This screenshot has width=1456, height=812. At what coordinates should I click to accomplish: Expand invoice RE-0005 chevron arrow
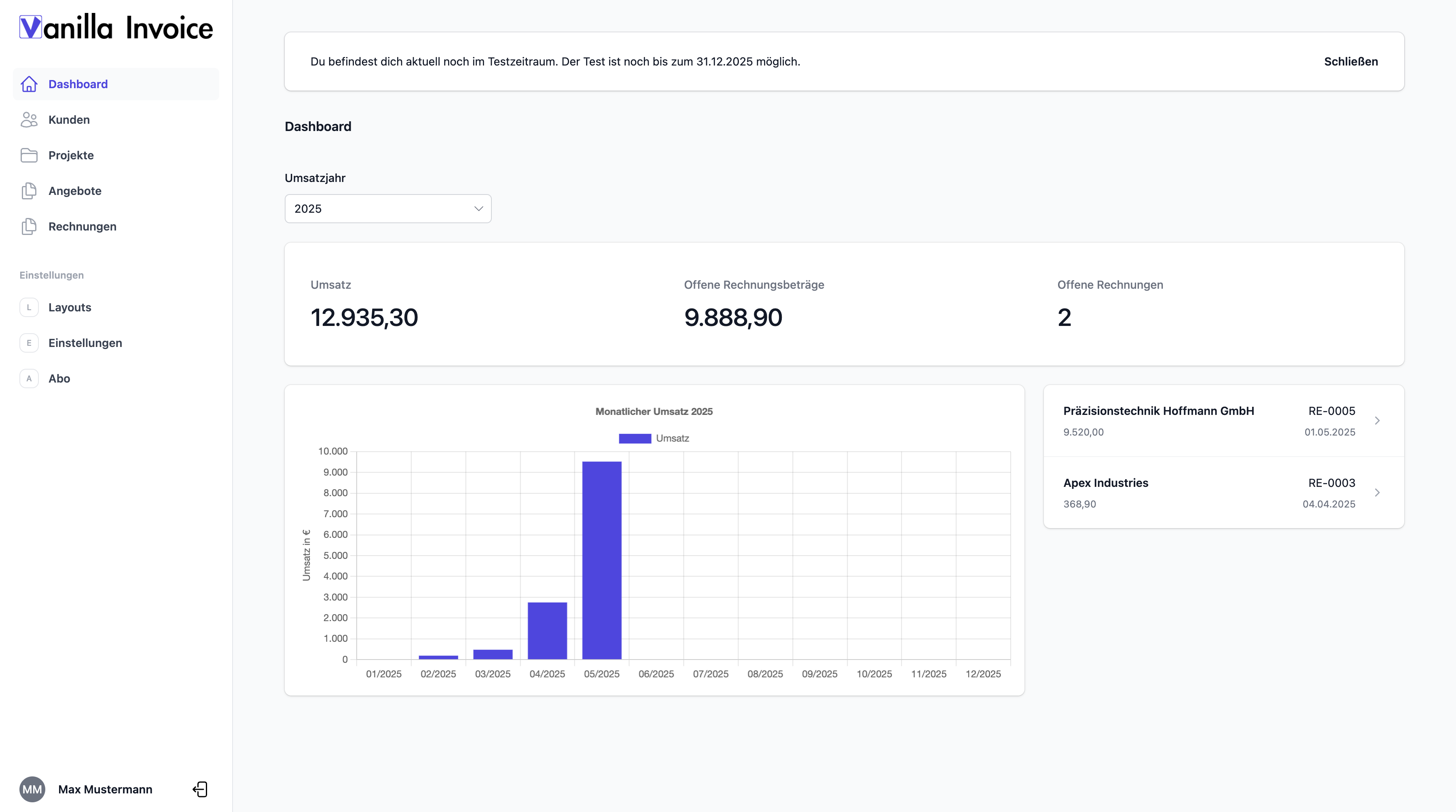(x=1378, y=421)
